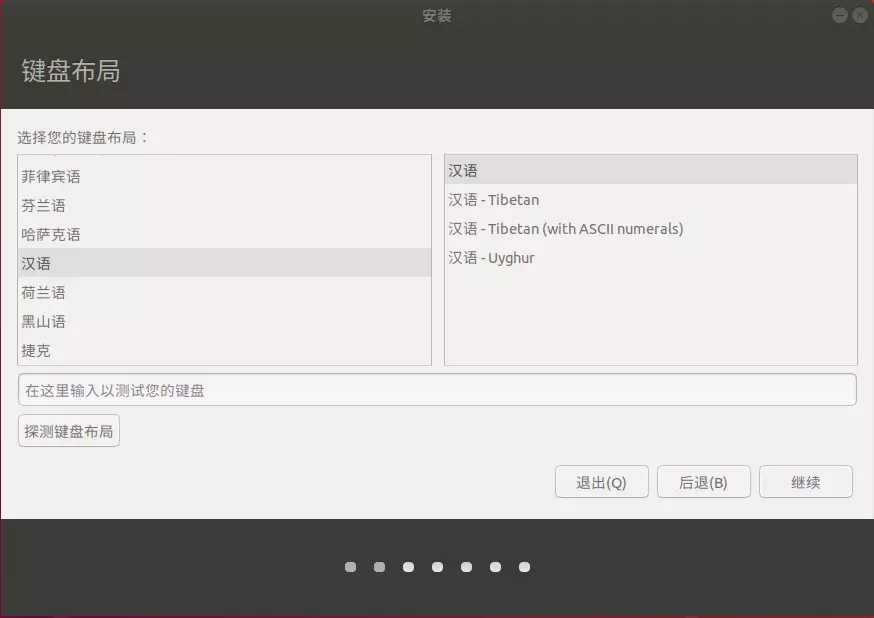Select 哈萨克语 from the language list
The height and width of the screenshot is (618, 874).
[51, 234]
